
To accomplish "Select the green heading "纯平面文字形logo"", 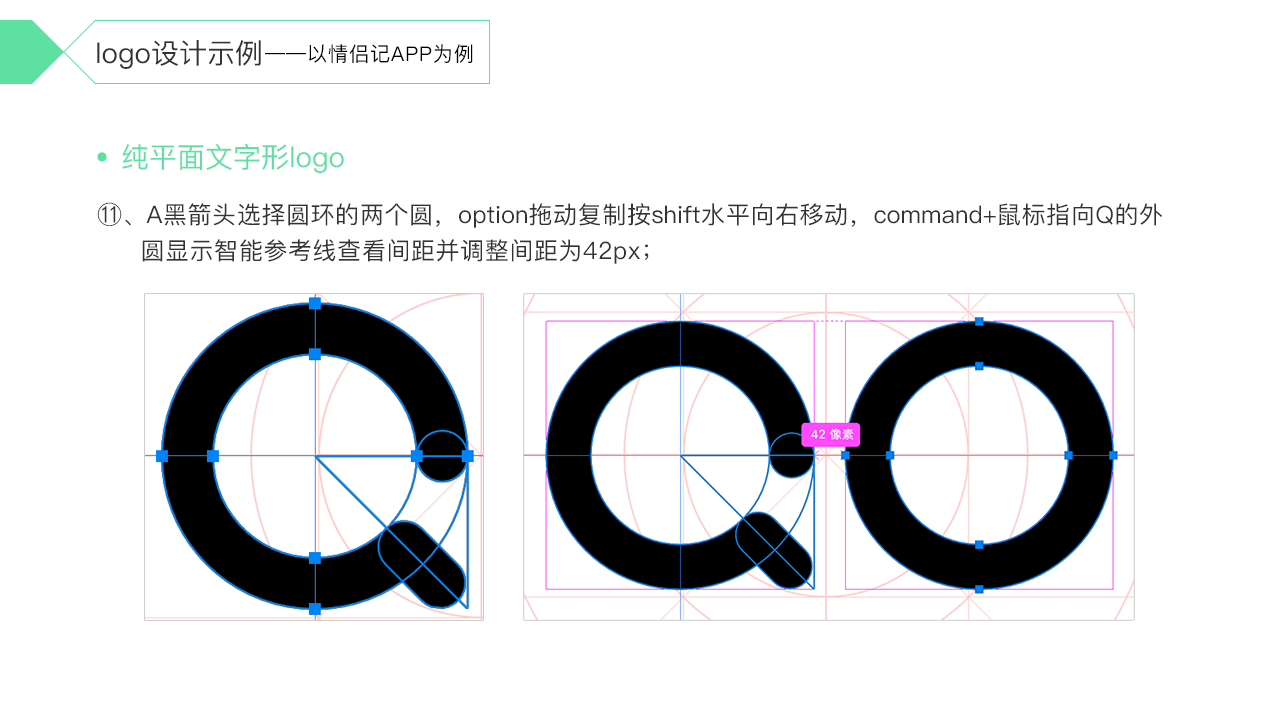I will (x=233, y=158).
